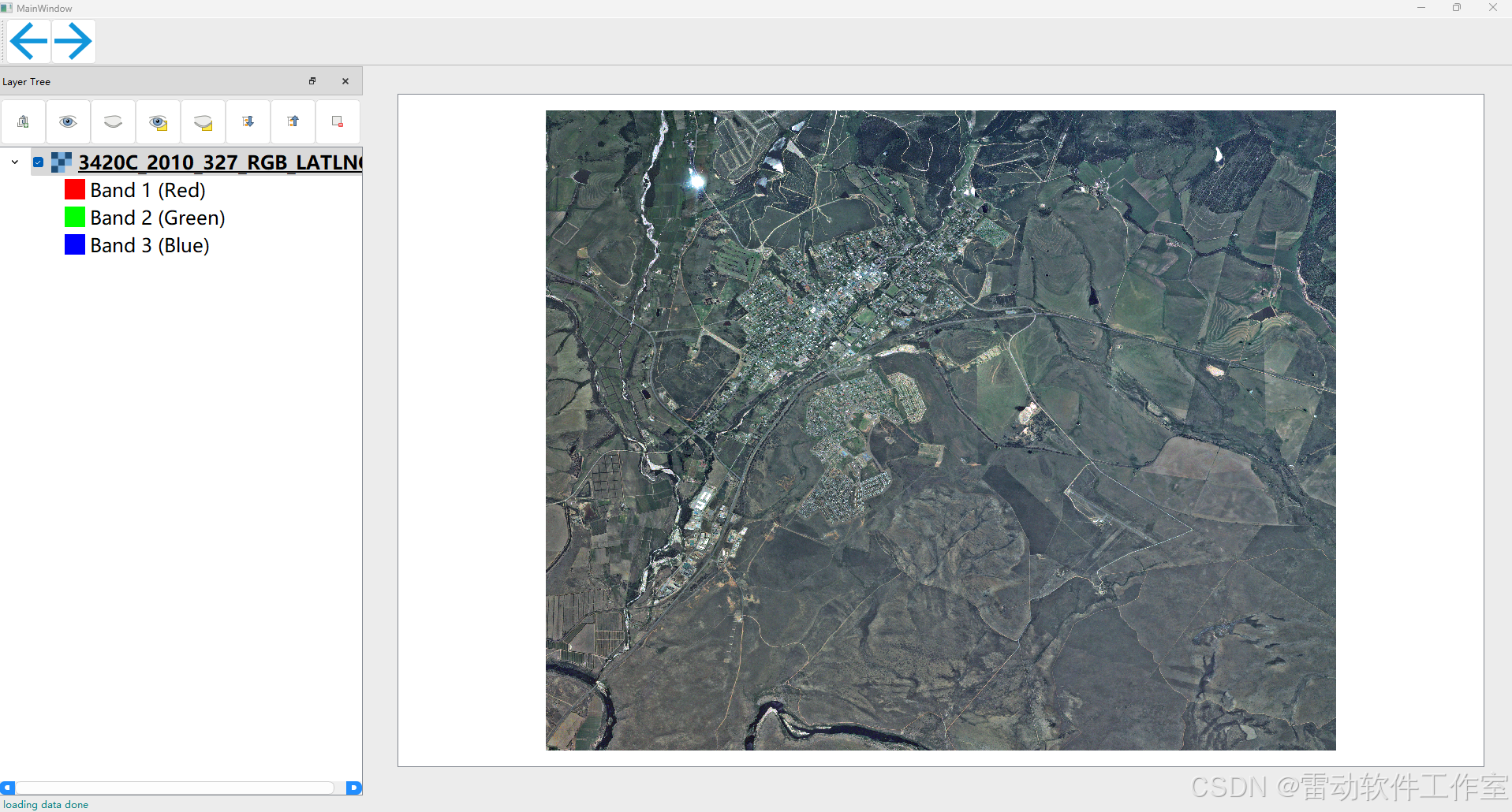Hide selected layers closed-eye icon

tap(203, 121)
